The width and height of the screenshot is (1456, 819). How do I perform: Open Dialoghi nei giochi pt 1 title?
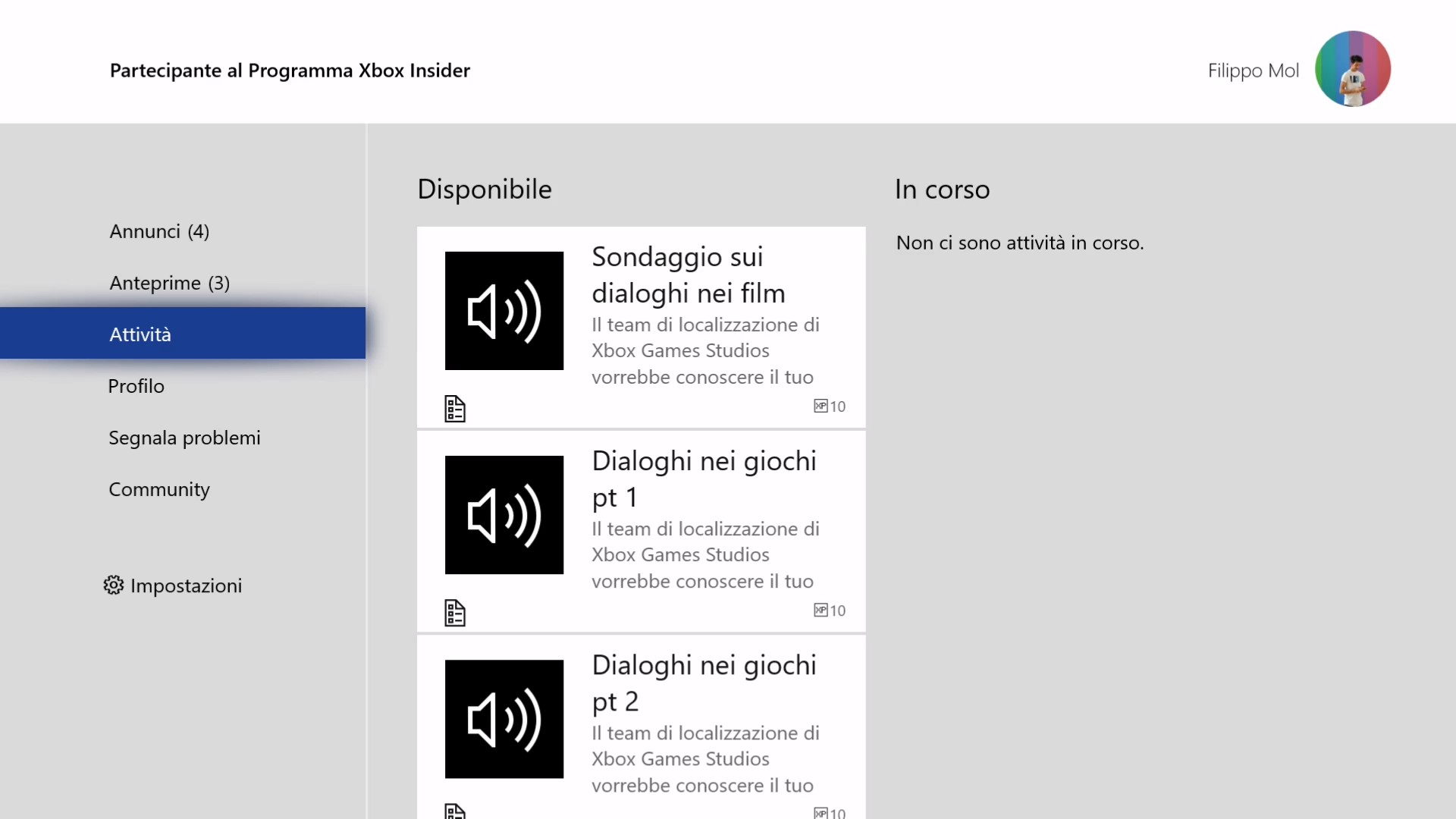704,479
